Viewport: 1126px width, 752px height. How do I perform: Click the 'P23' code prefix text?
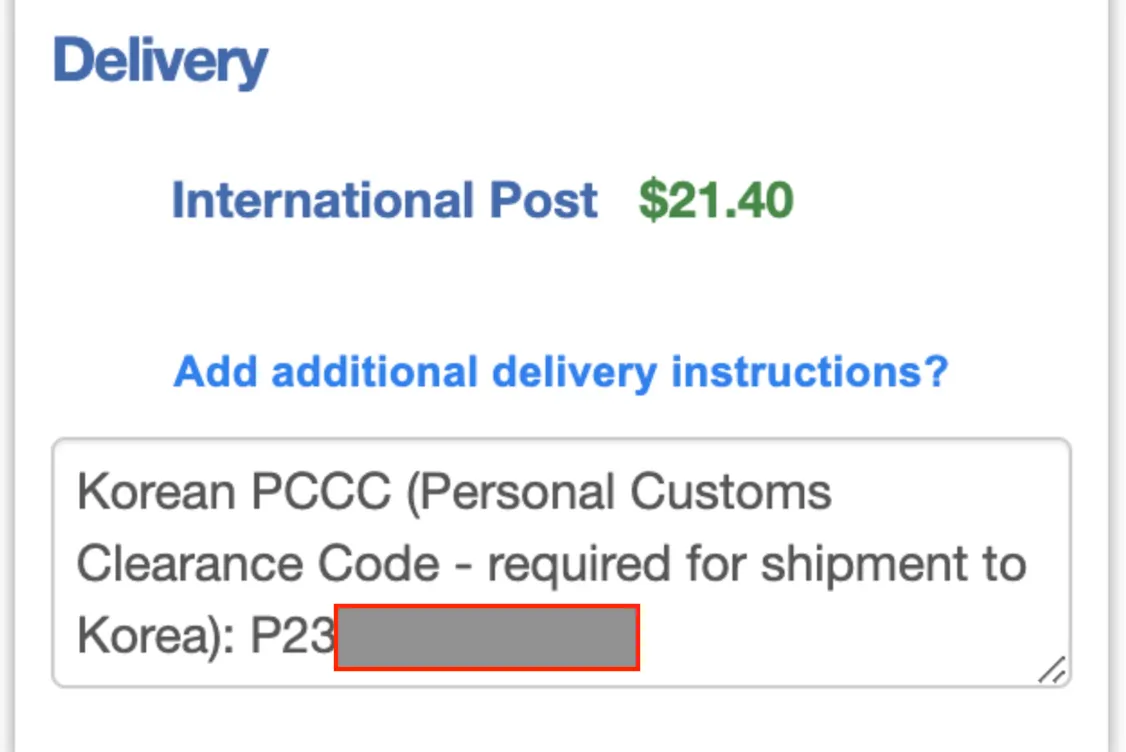(x=291, y=637)
